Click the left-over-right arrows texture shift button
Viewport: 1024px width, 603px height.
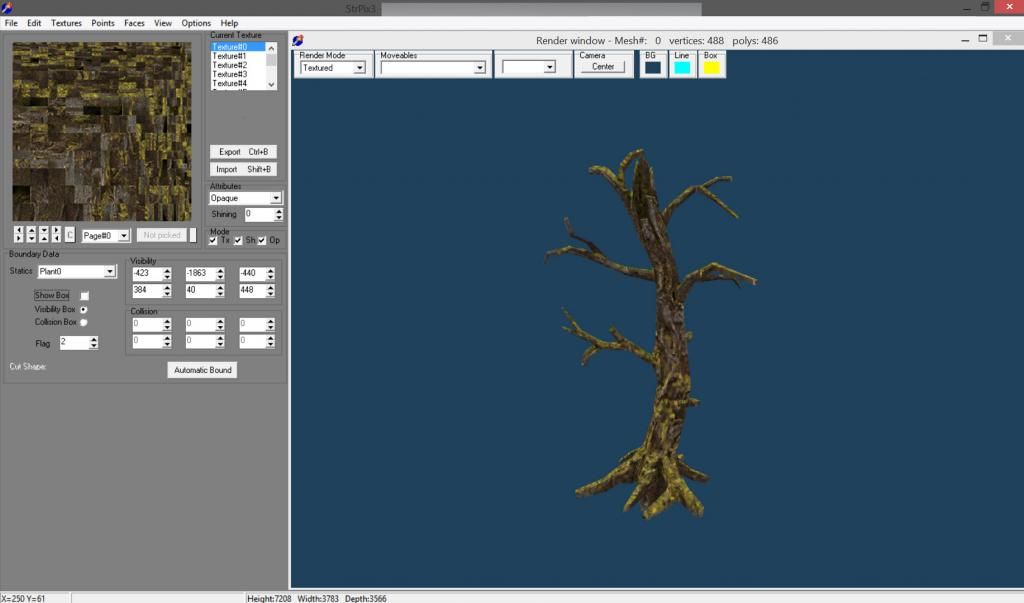coord(18,235)
